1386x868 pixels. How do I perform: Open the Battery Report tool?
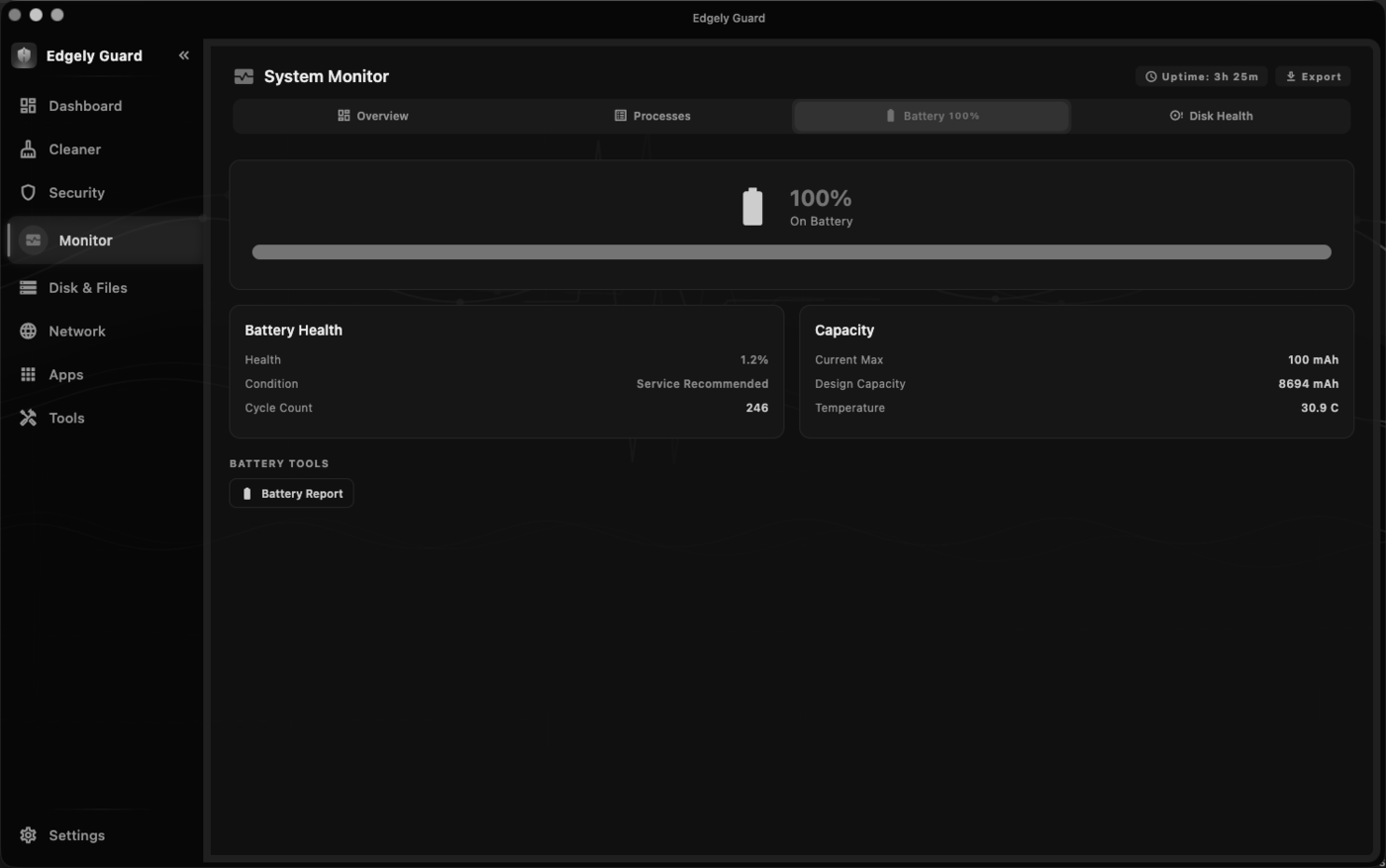pyautogui.click(x=292, y=494)
